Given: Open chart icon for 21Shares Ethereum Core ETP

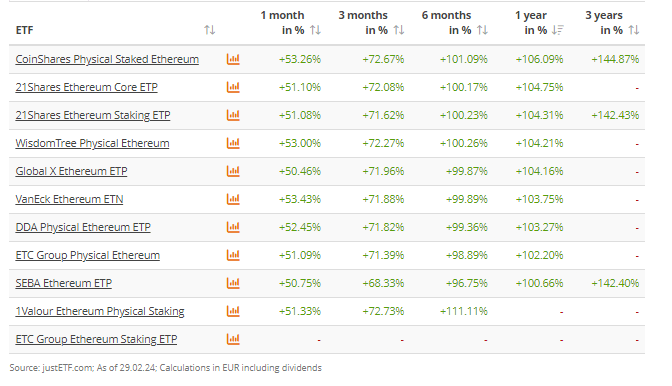Looking at the screenshot, I should tap(233, 87).
